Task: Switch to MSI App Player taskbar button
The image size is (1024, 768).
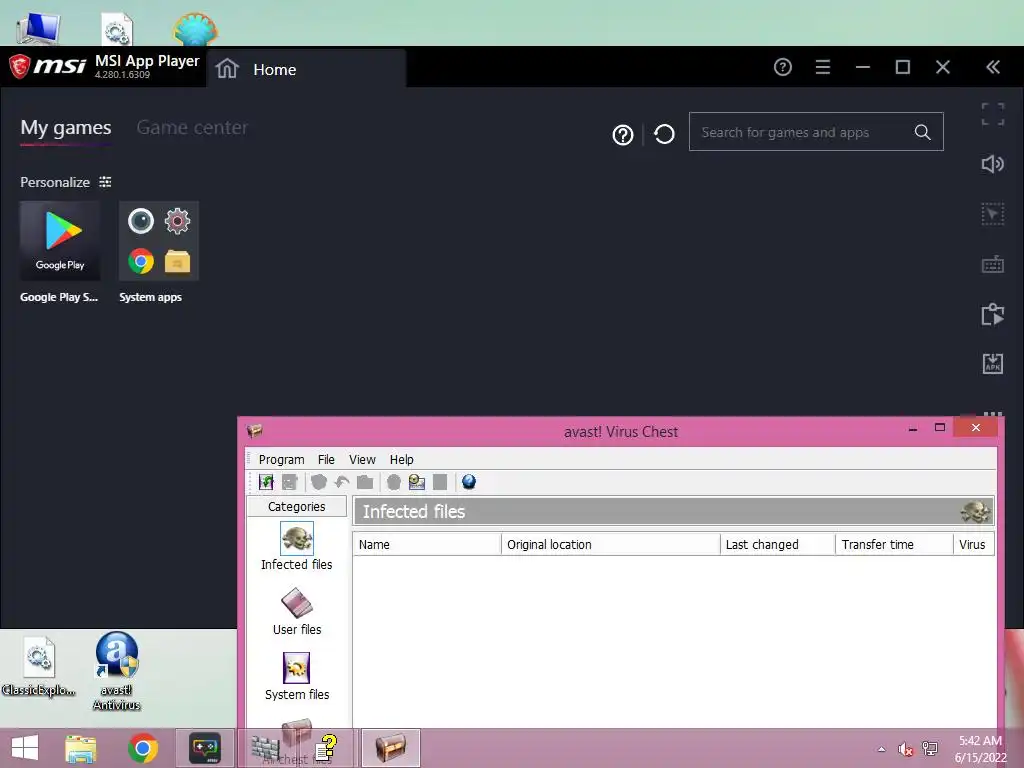Action: click(204, 748)
